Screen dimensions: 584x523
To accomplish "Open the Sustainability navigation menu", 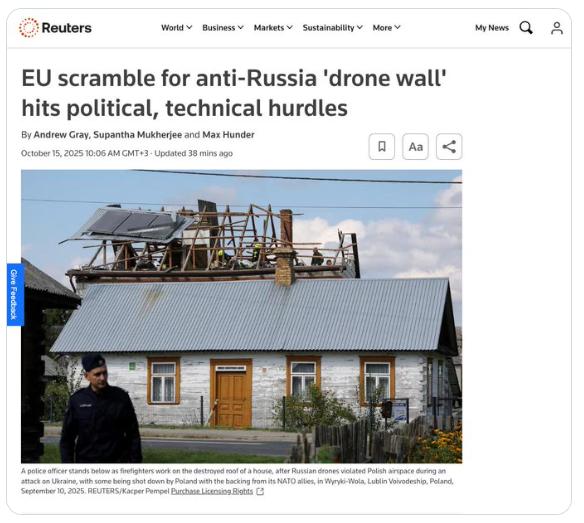I will (333, 28).
